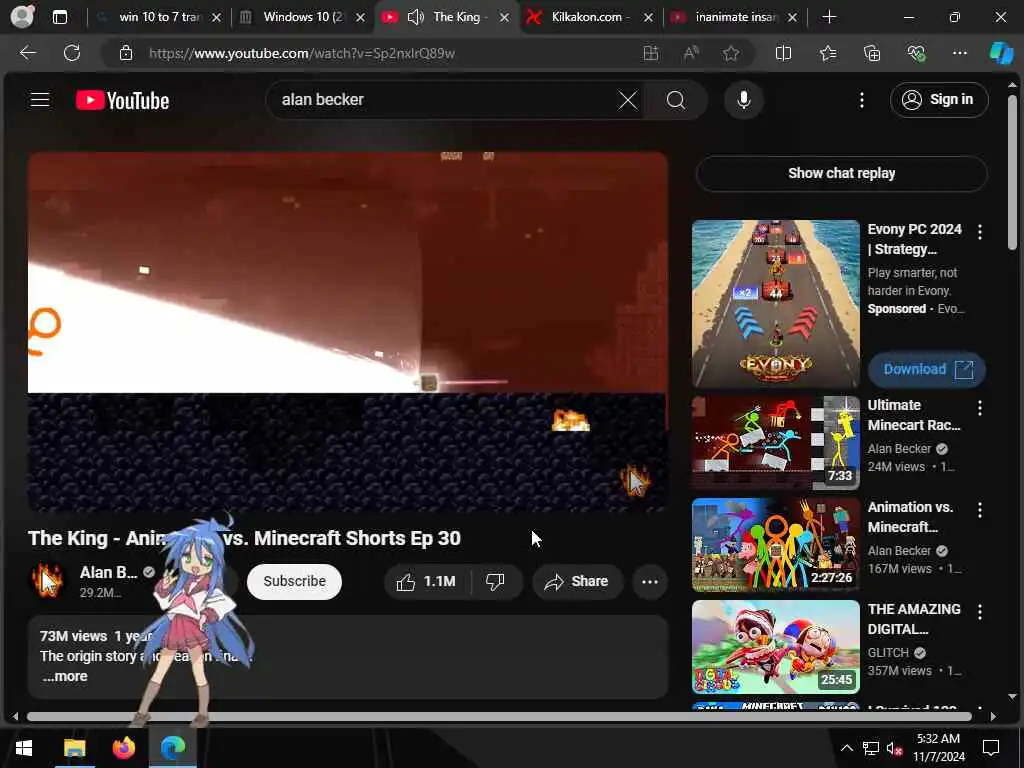The width and height of the screenshot is (1024, 768).
Task: Reload the page with refresh icon
Action: click(72, 53)
